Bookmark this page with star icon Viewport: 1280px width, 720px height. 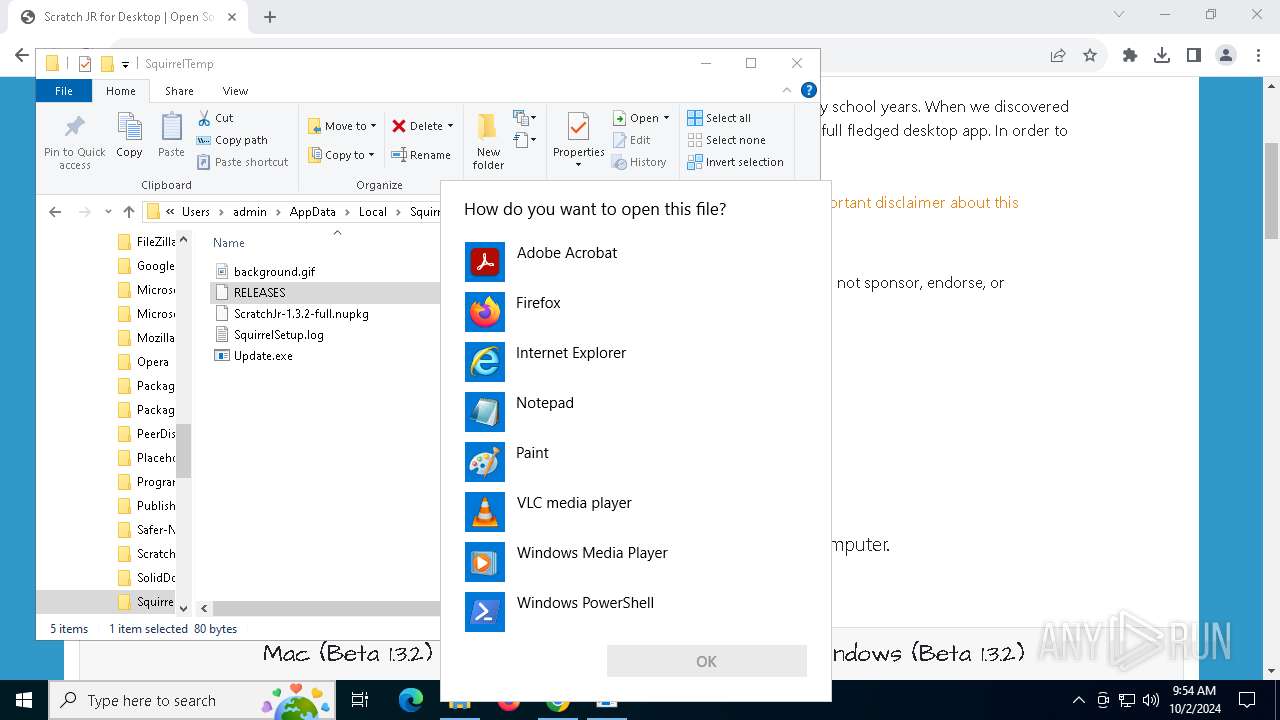pyautogui.click(x=1090, y=56)
